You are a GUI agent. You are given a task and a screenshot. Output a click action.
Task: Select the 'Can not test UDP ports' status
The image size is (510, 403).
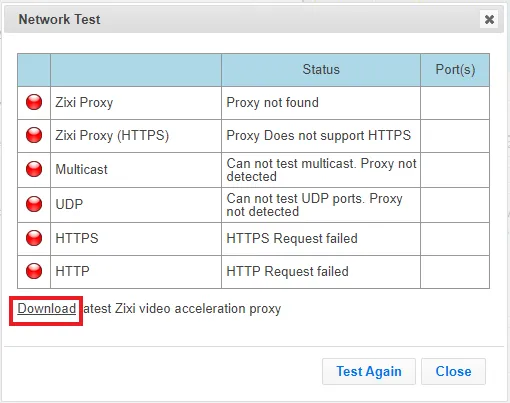pos(314,205)
